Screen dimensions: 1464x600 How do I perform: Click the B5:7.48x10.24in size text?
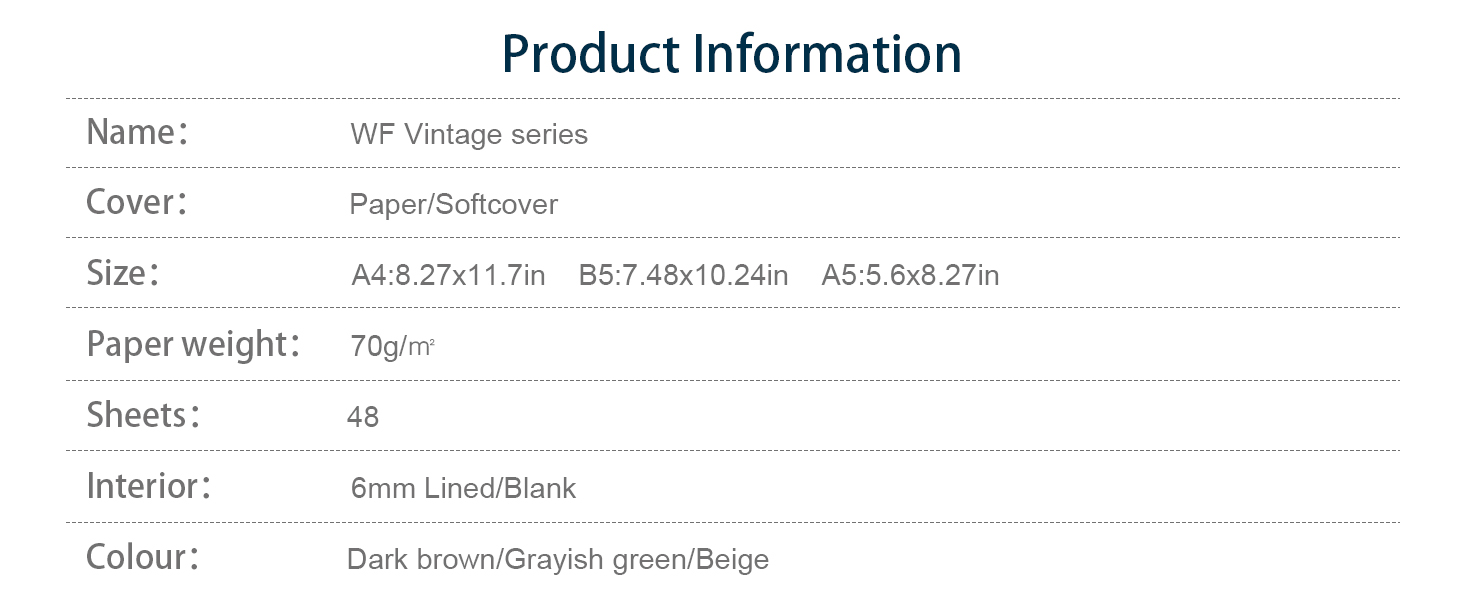683,275
